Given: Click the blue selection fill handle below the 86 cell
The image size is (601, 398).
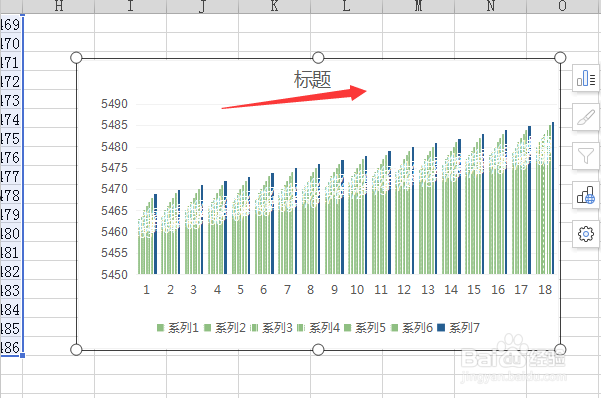Looking at the screenshot, I should point(23,356).
